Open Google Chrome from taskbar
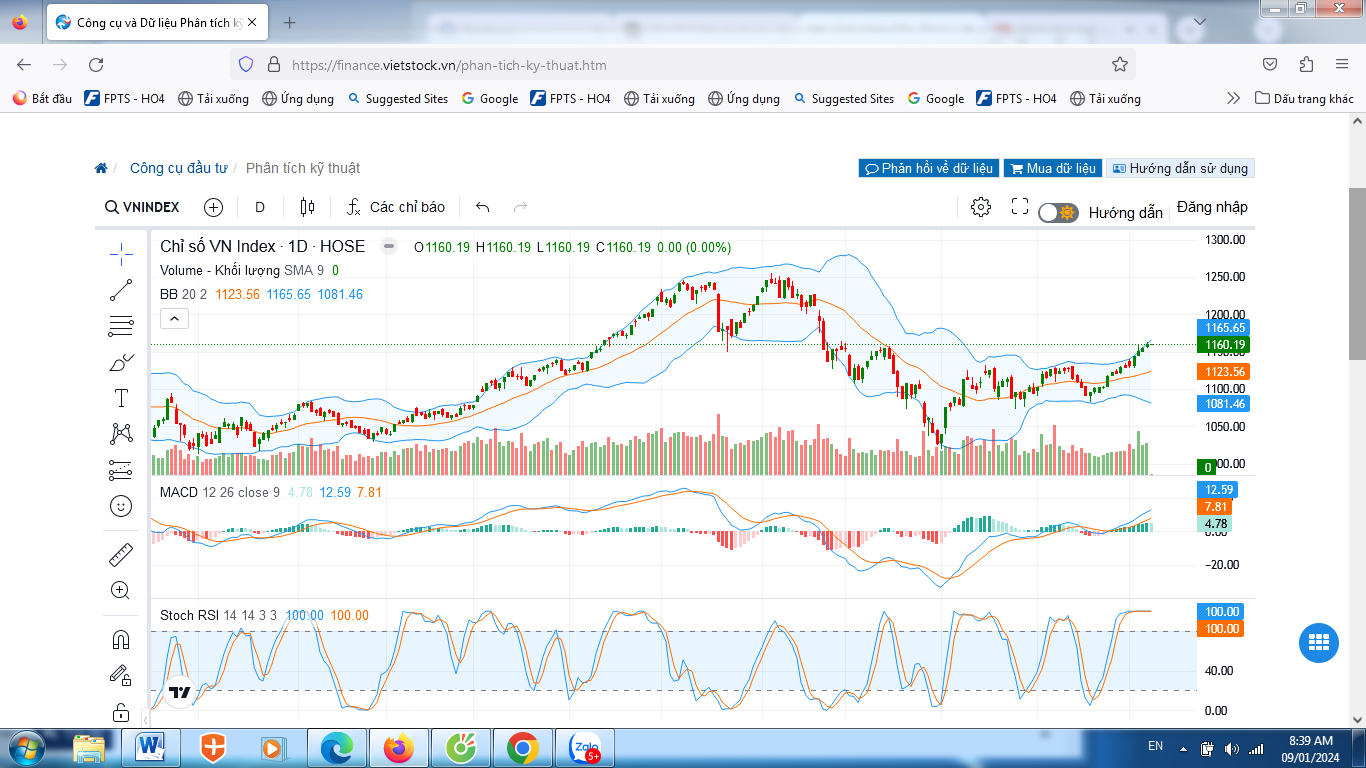 pos(522,748)
